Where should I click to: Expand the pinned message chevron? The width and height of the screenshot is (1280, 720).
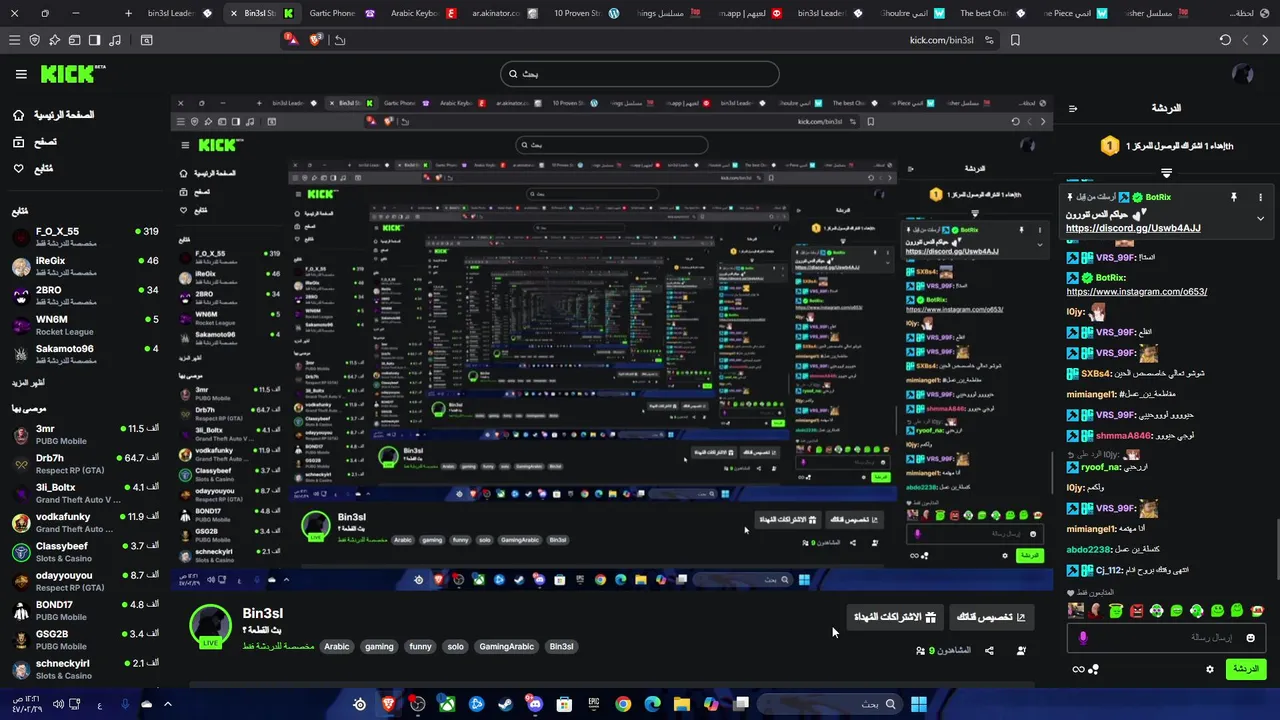[x=1260, y=218]
